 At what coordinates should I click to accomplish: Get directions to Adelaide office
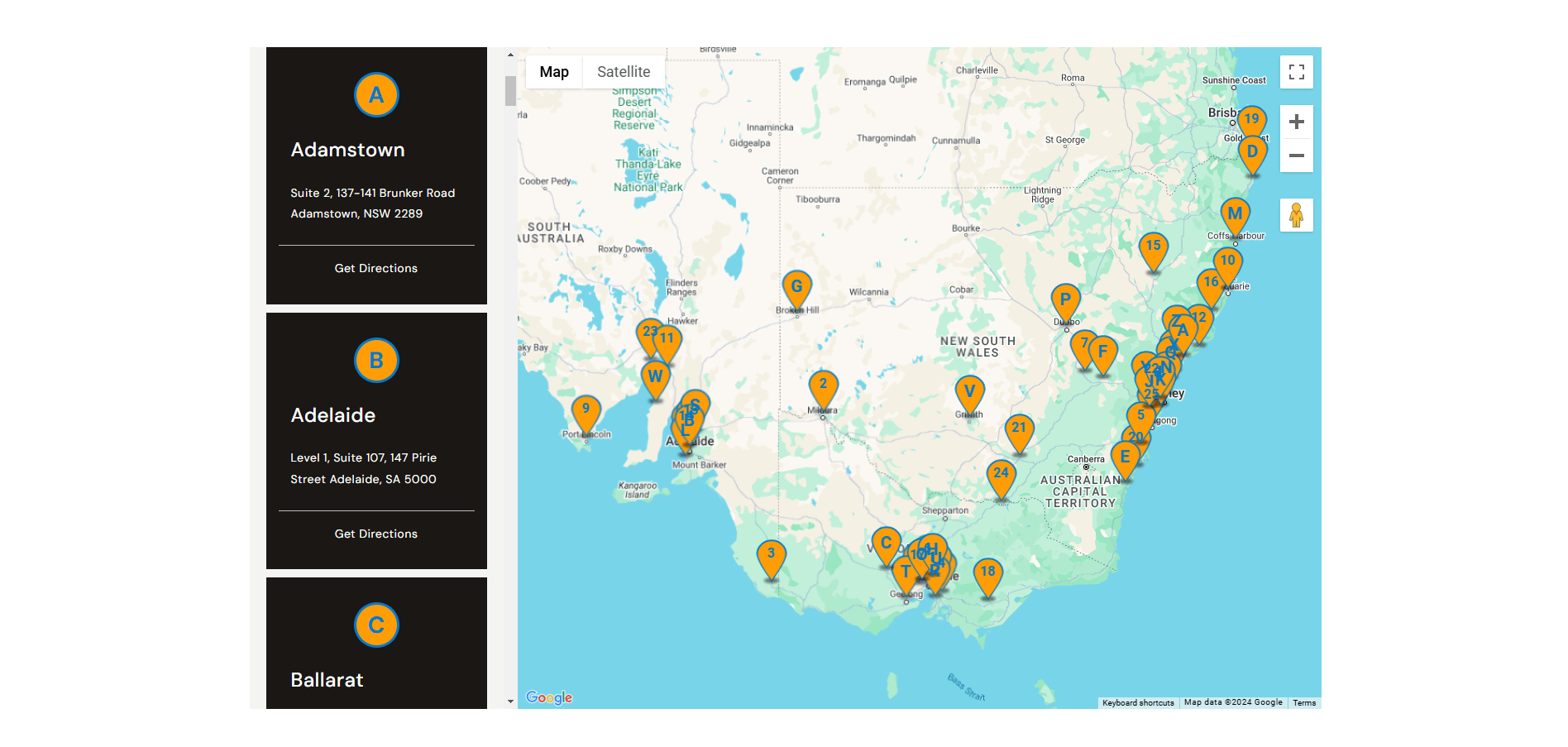click(x=376, y=534)
